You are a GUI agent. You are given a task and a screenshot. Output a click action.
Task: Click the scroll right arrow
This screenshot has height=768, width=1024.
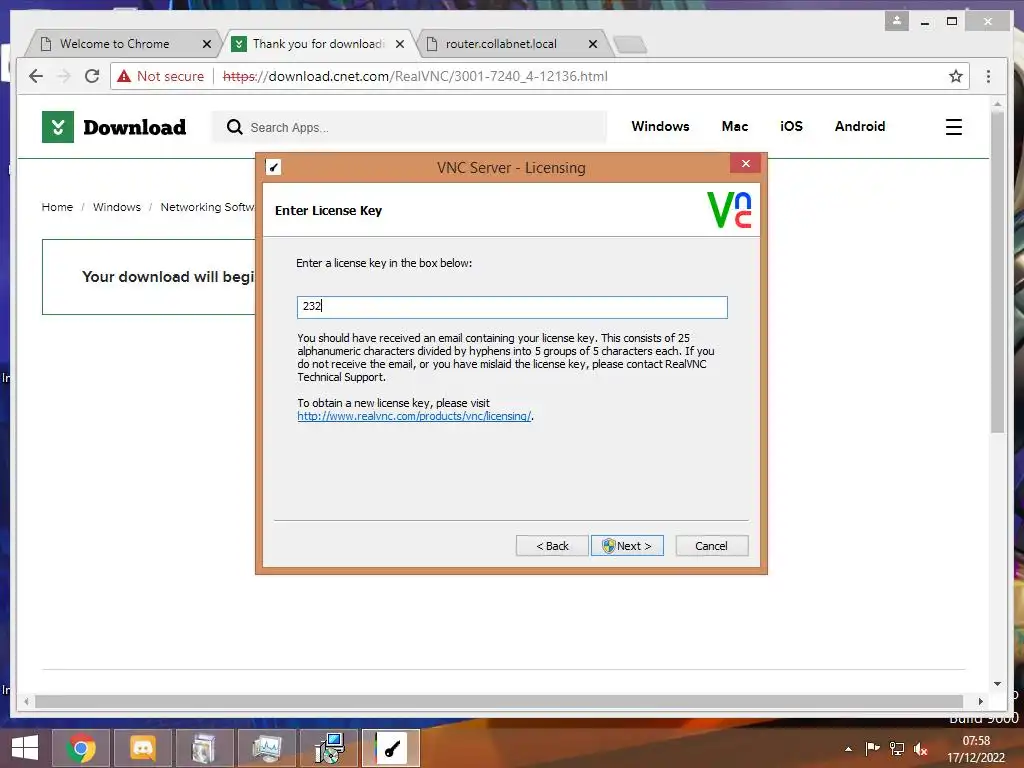click(980, 701)
